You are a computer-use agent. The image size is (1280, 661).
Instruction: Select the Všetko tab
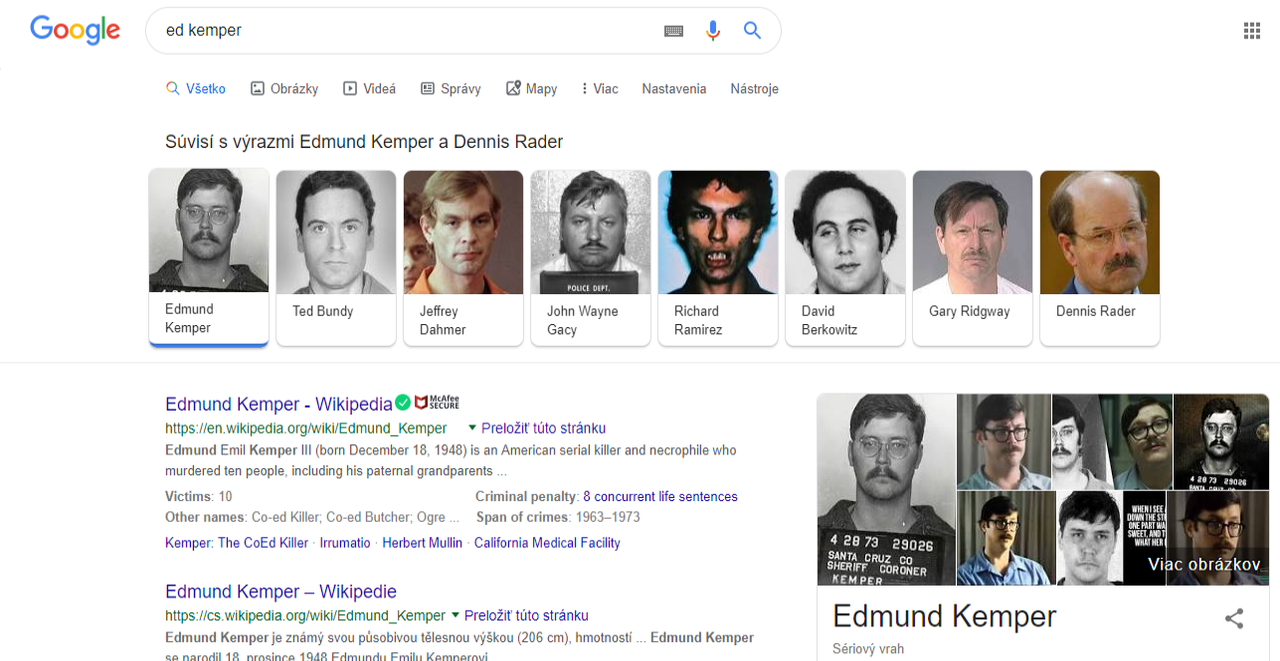coord(196,88)
